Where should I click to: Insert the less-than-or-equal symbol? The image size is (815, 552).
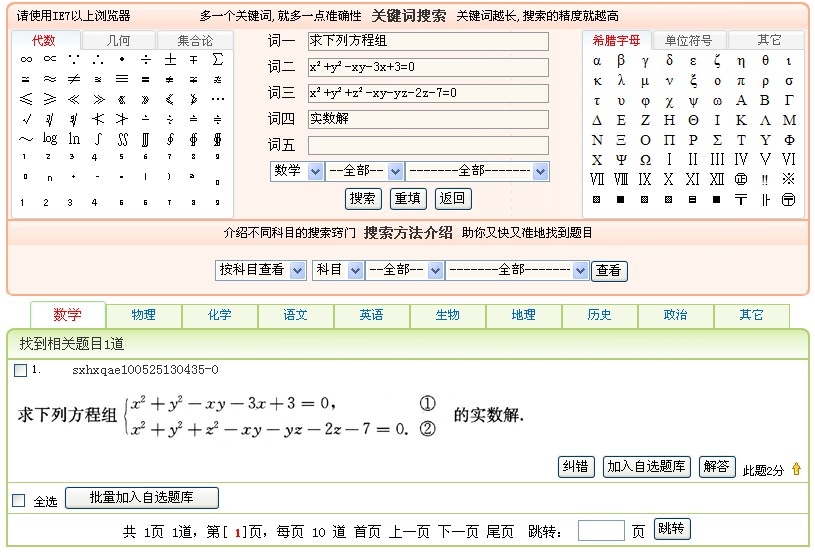26,99
